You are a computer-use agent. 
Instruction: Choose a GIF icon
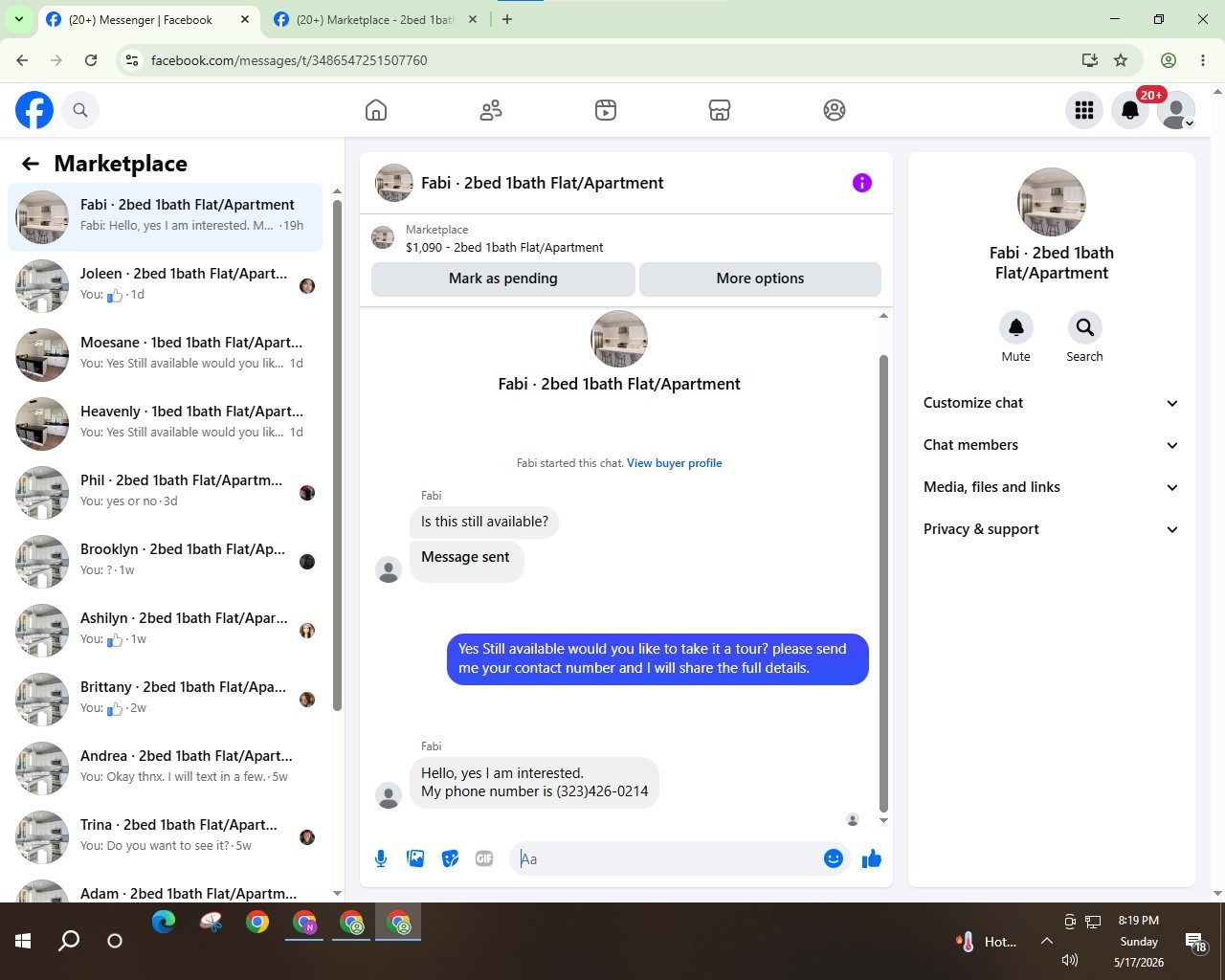(484, 858)
